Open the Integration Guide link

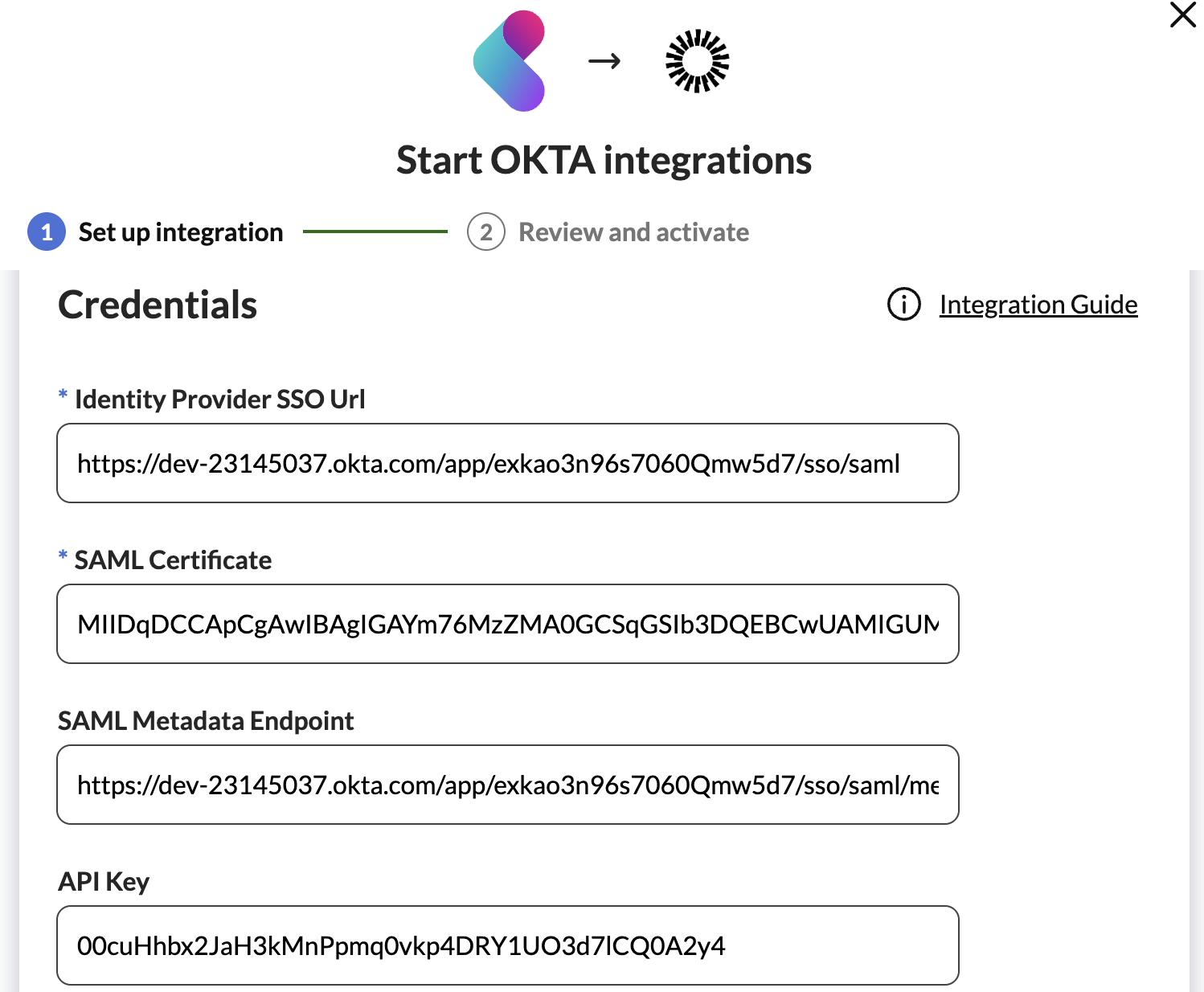pos(1038,305)
